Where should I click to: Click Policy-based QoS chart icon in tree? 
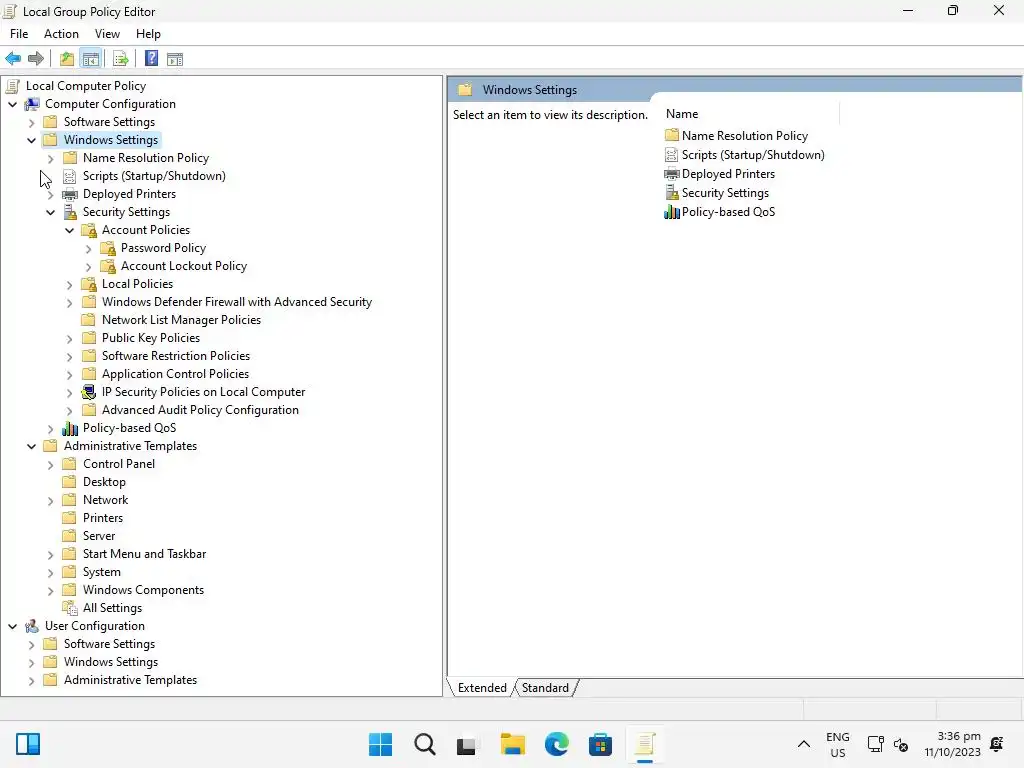(x=70, y=428)
